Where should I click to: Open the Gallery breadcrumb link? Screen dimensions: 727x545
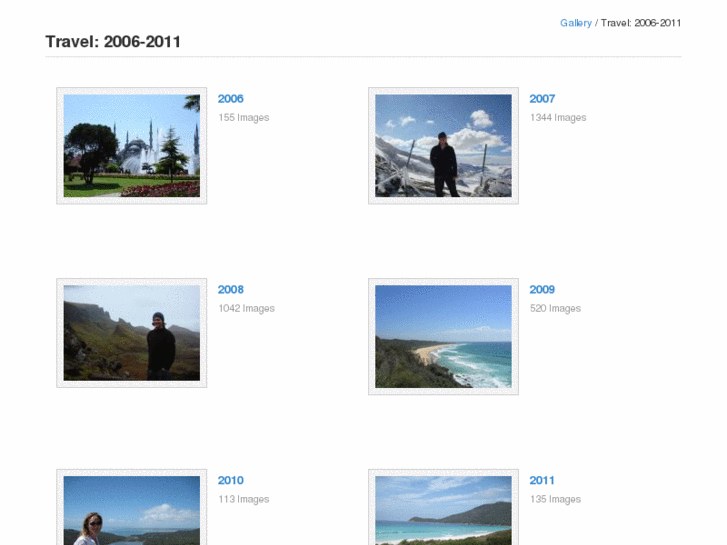[575, 23]
